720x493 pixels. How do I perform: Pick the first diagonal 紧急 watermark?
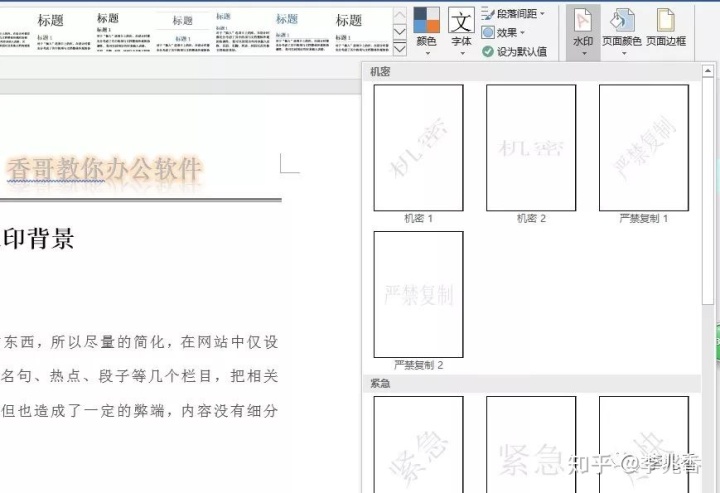click(x=418, y=444)
